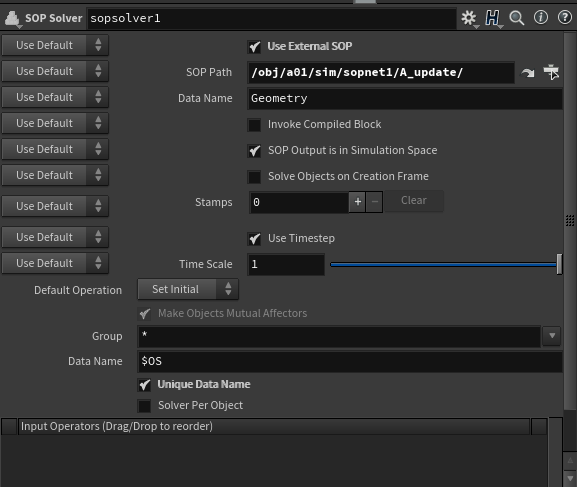The image size is (577, 487).
Task: Open the Group field dropdown arrow
Action: [x=552, y=336]
